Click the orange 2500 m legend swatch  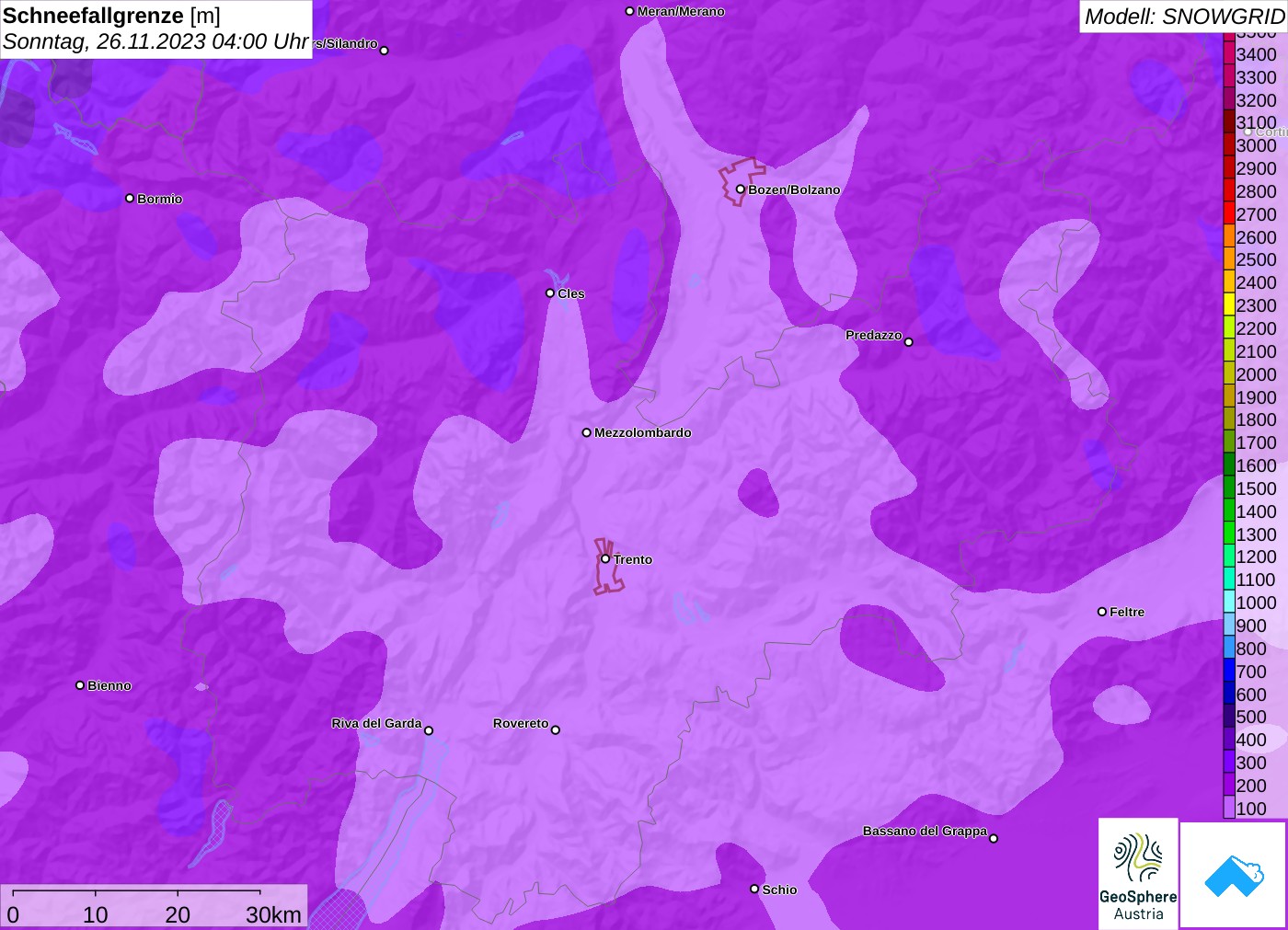click(1229, 258)
